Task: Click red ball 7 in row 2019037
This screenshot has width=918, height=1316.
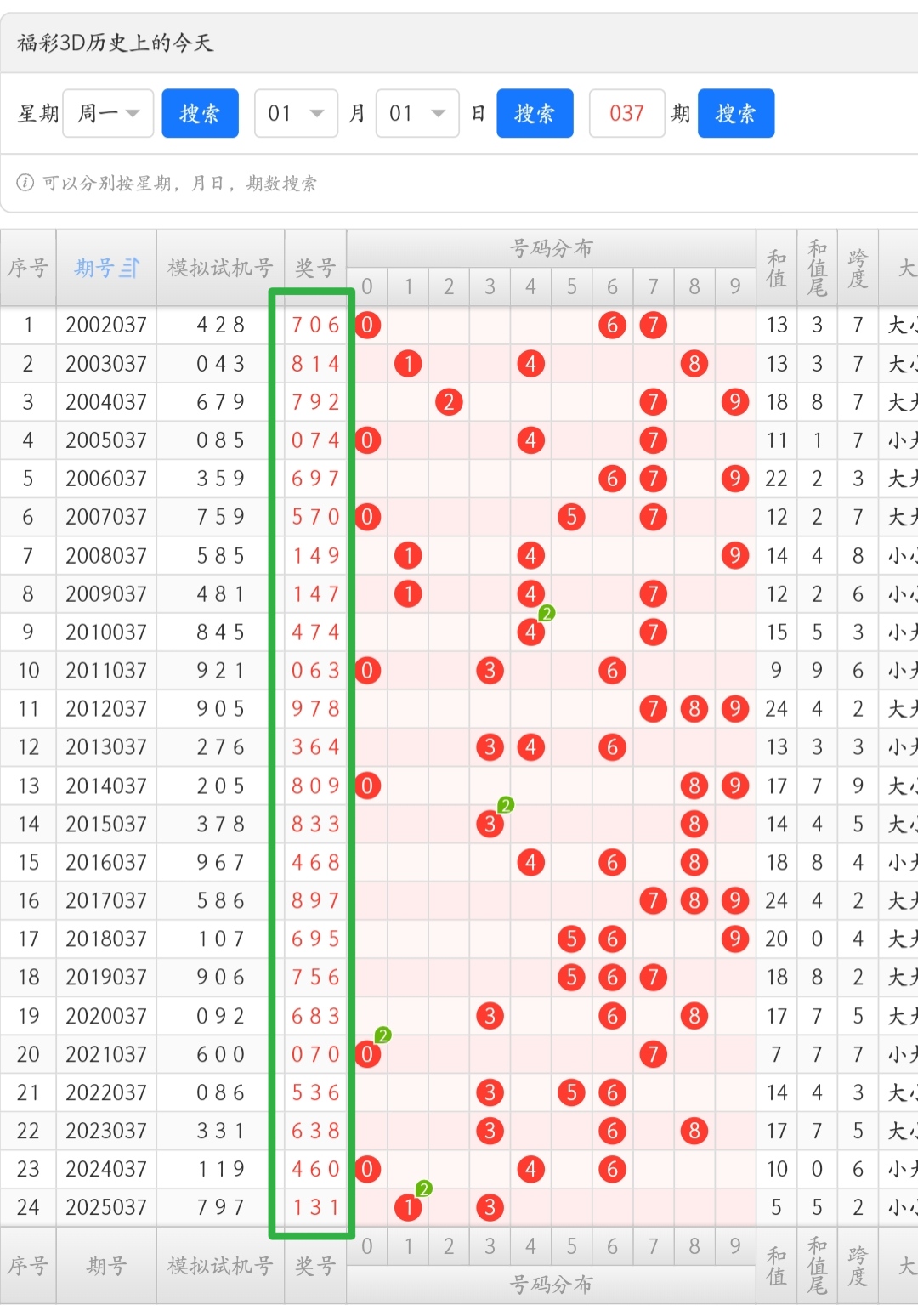Action: click(x=653, y=978)
